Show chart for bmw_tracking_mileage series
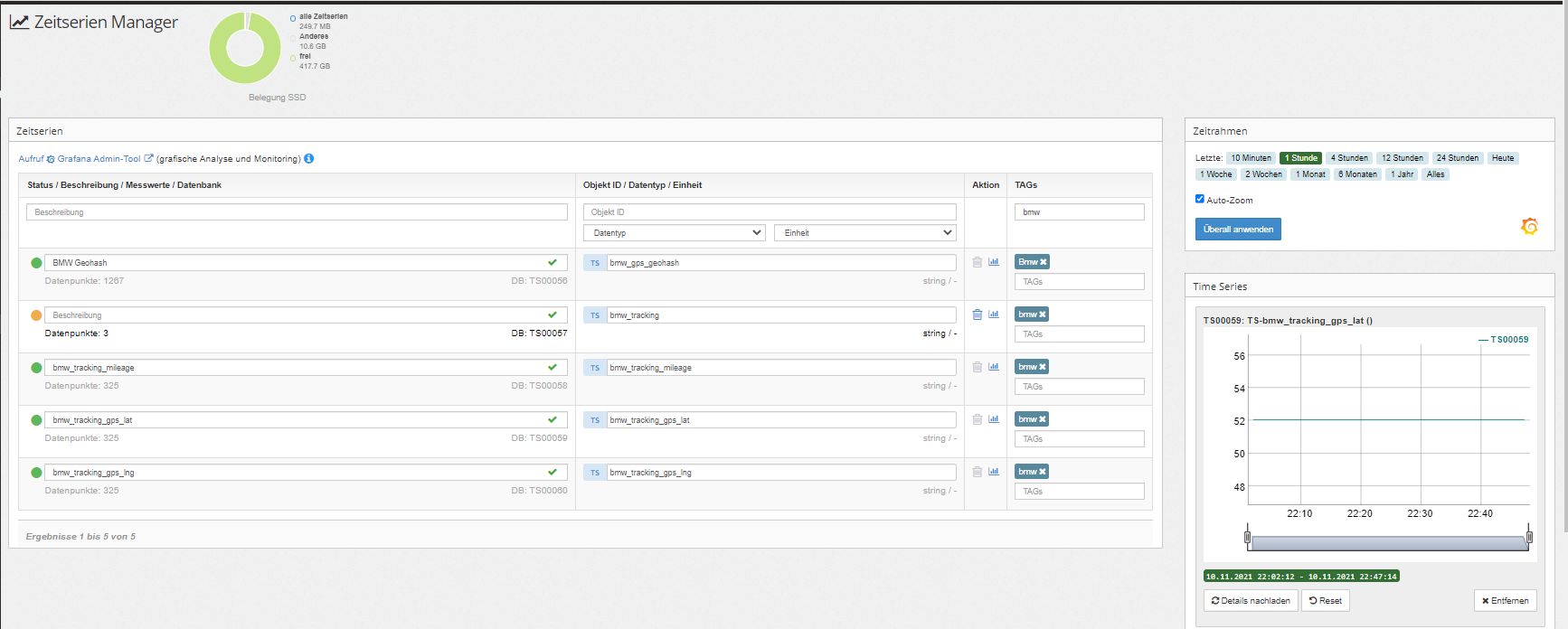 coord(994,367)
